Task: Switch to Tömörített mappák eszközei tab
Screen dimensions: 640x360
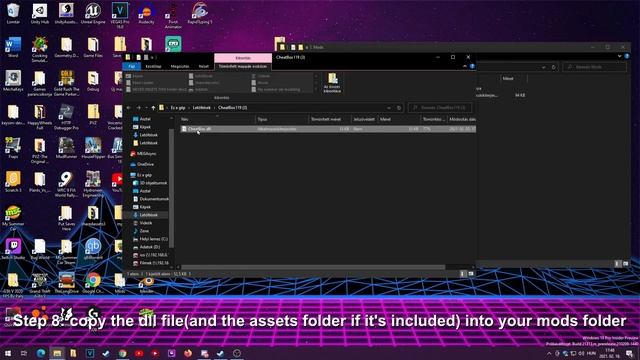Action: (243, 66)
